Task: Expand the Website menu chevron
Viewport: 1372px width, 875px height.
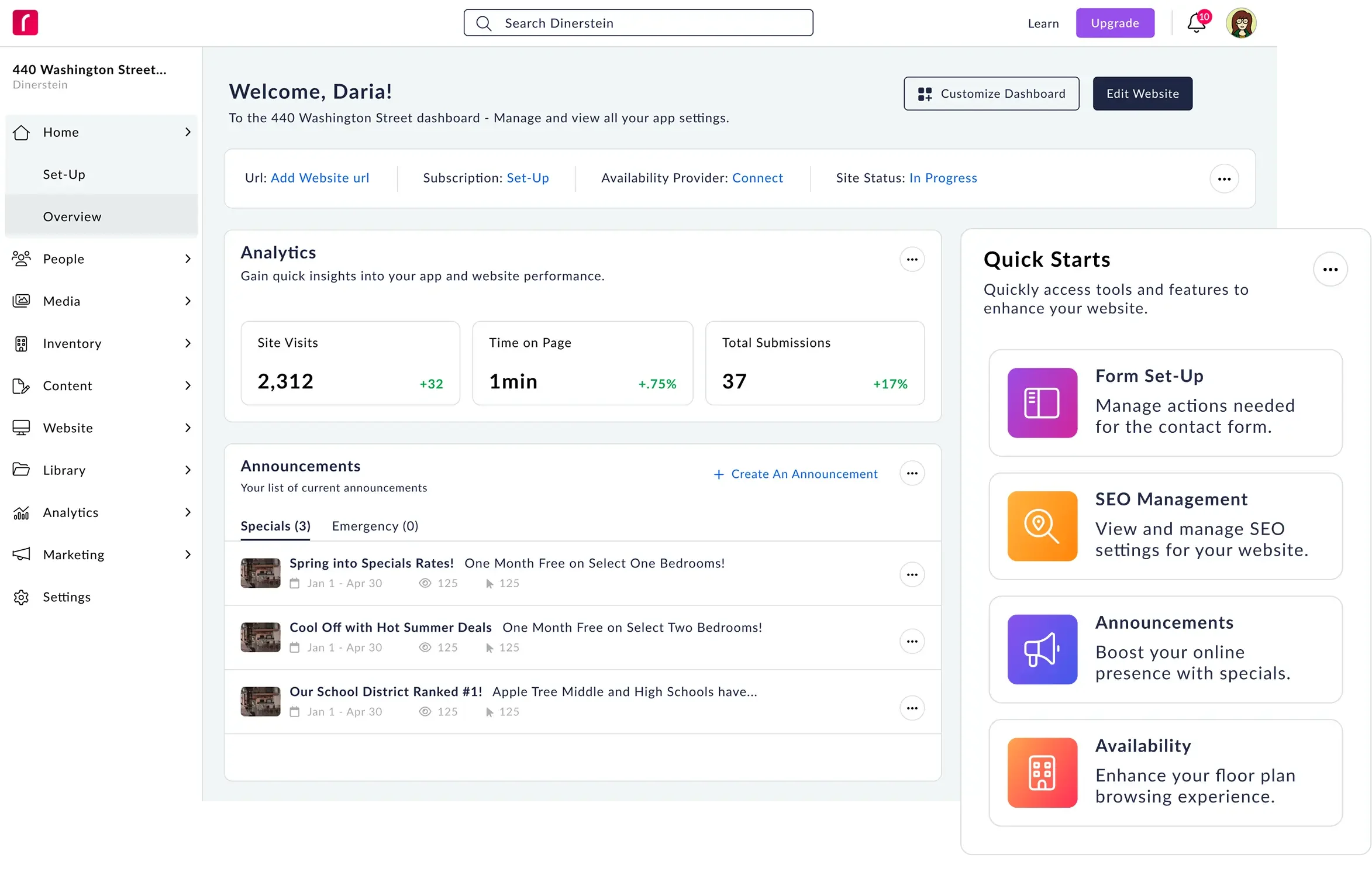Action: tap(188, 428)
